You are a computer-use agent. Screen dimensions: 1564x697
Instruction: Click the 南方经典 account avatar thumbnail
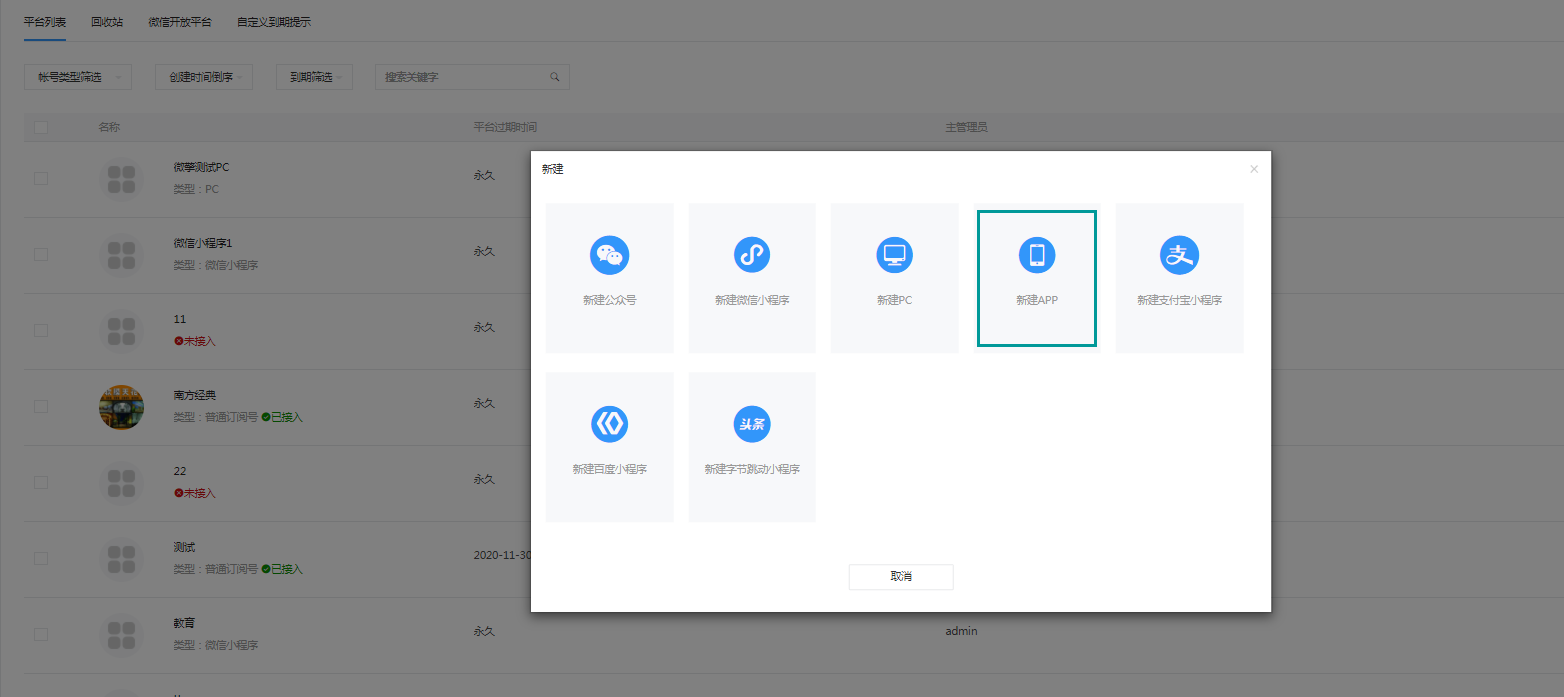(x=121, y=407)
